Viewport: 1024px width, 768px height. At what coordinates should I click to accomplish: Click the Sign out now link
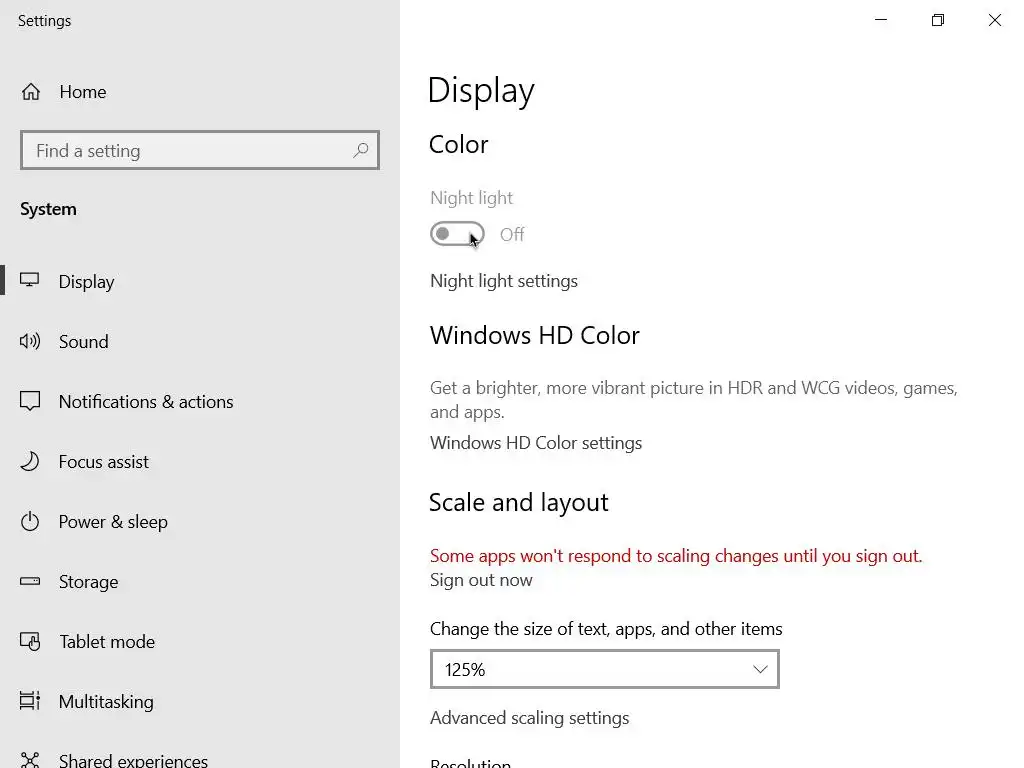pos(481,580)
